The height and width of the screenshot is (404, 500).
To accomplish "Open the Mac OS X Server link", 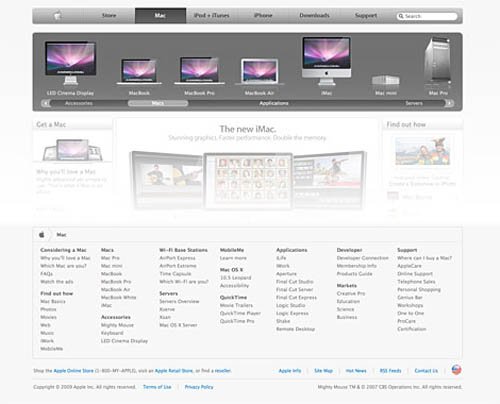I will tap(178, 325).
